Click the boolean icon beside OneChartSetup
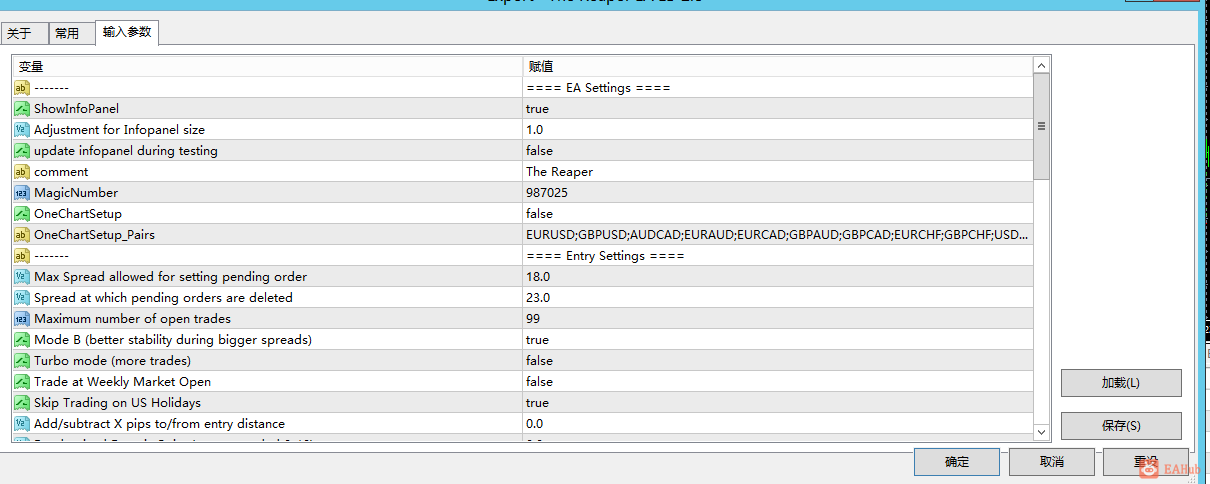This screenshot has width=1210, height=484. pos(22,213)
